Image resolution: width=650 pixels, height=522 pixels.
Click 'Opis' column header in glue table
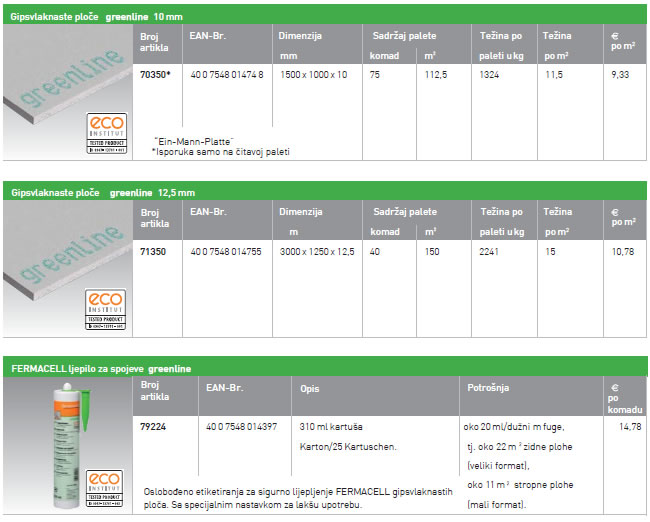click(x=310, y=389)
